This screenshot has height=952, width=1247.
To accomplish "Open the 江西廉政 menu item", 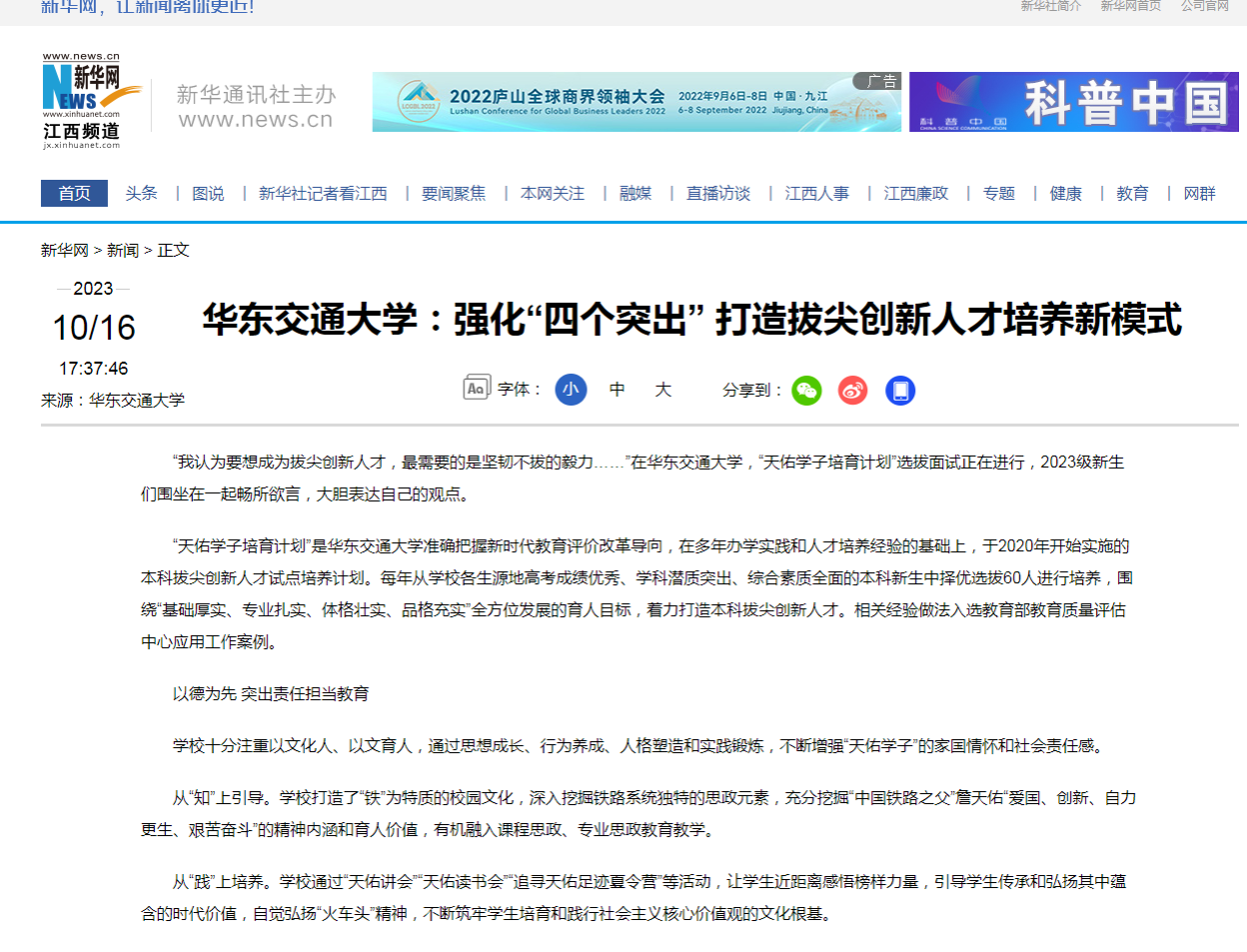I will pyautogui.click(x=915, y=193).
